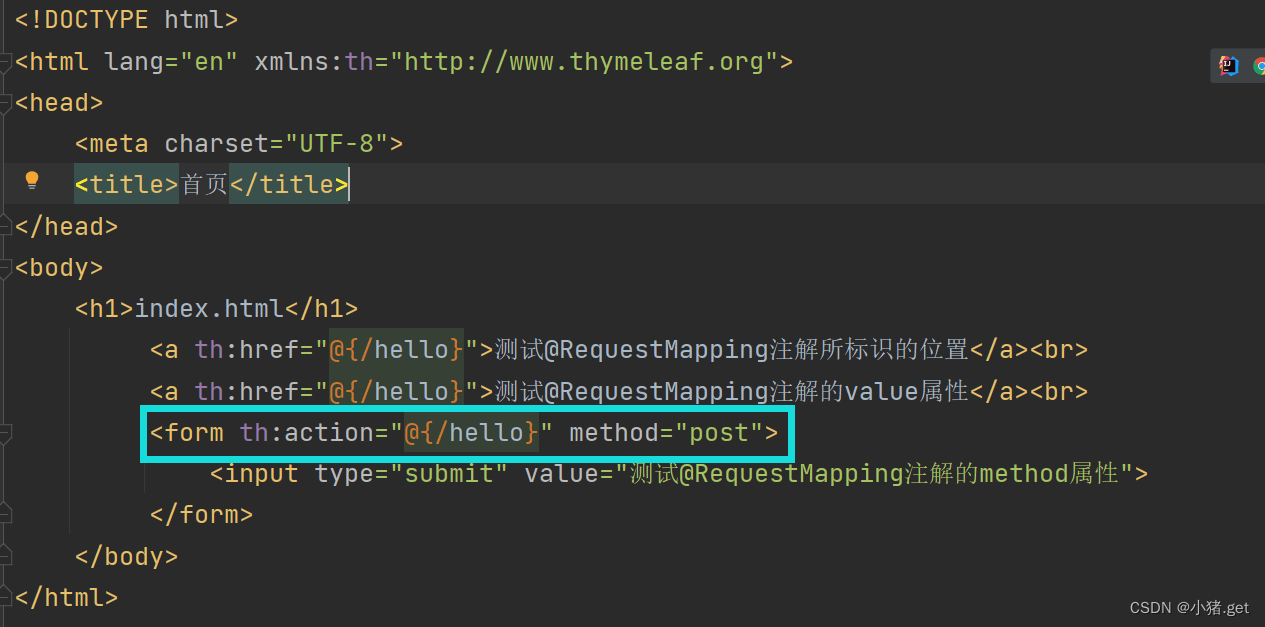Click the "post" method attribute value
Viewport: 1265px width, 627px height.
point(712,433)
